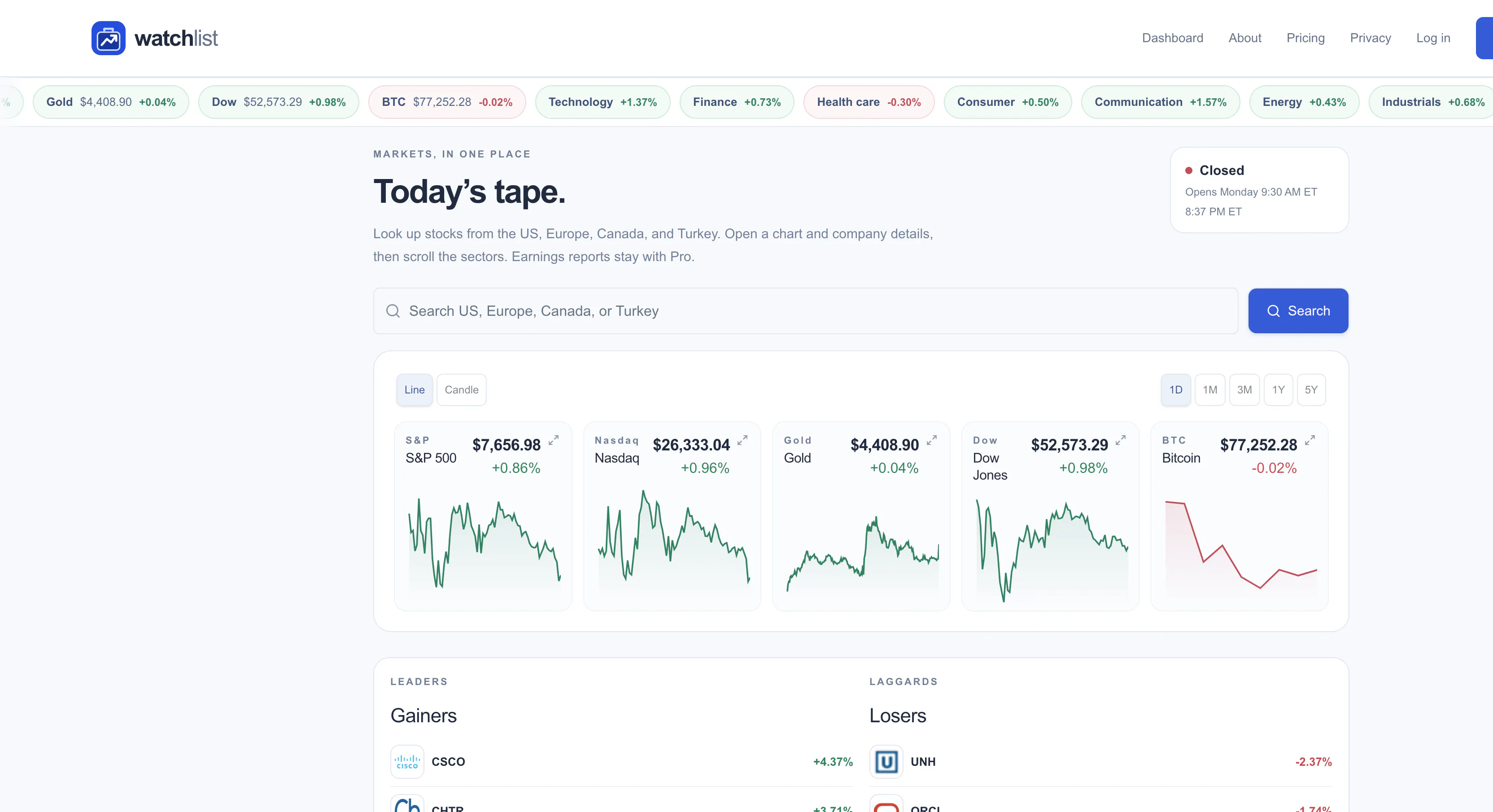Open the Health care sector pill
Image resolution: width=1493 pixels, height=812 pixels.
click(x=869, y=102)
